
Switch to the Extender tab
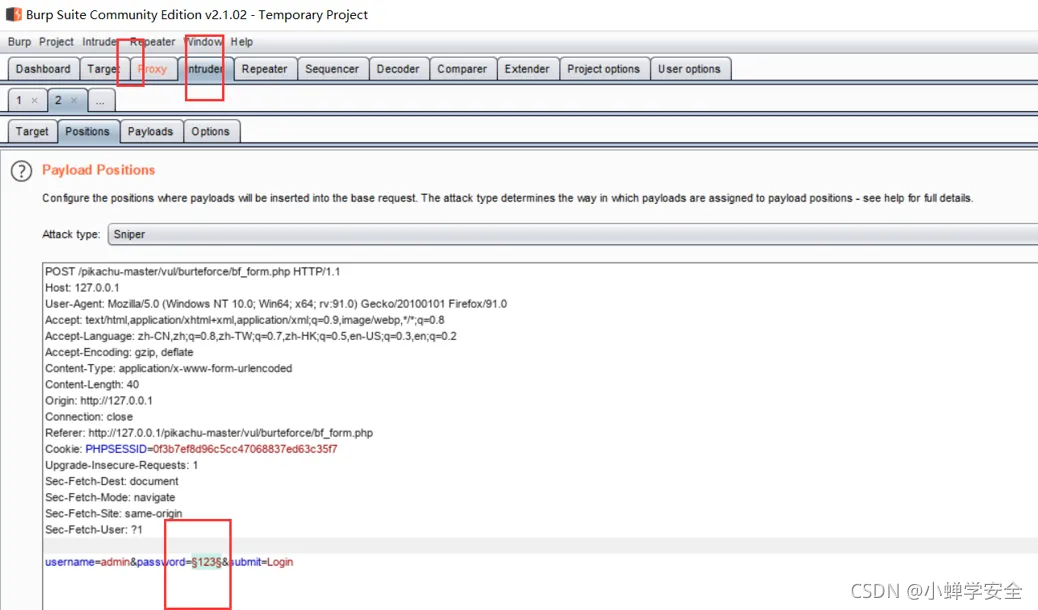[x=527, y=69]
